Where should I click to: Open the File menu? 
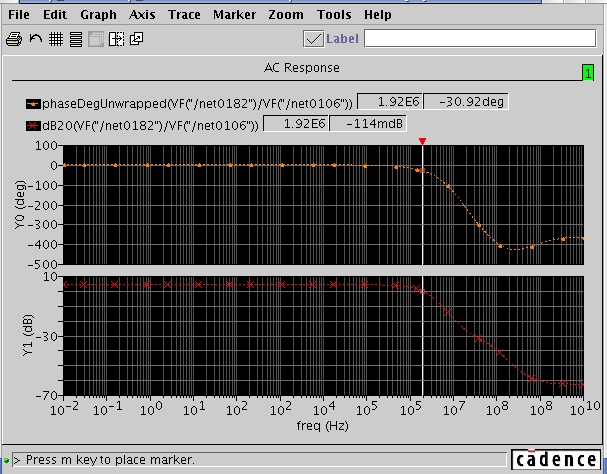coord(19,15)
